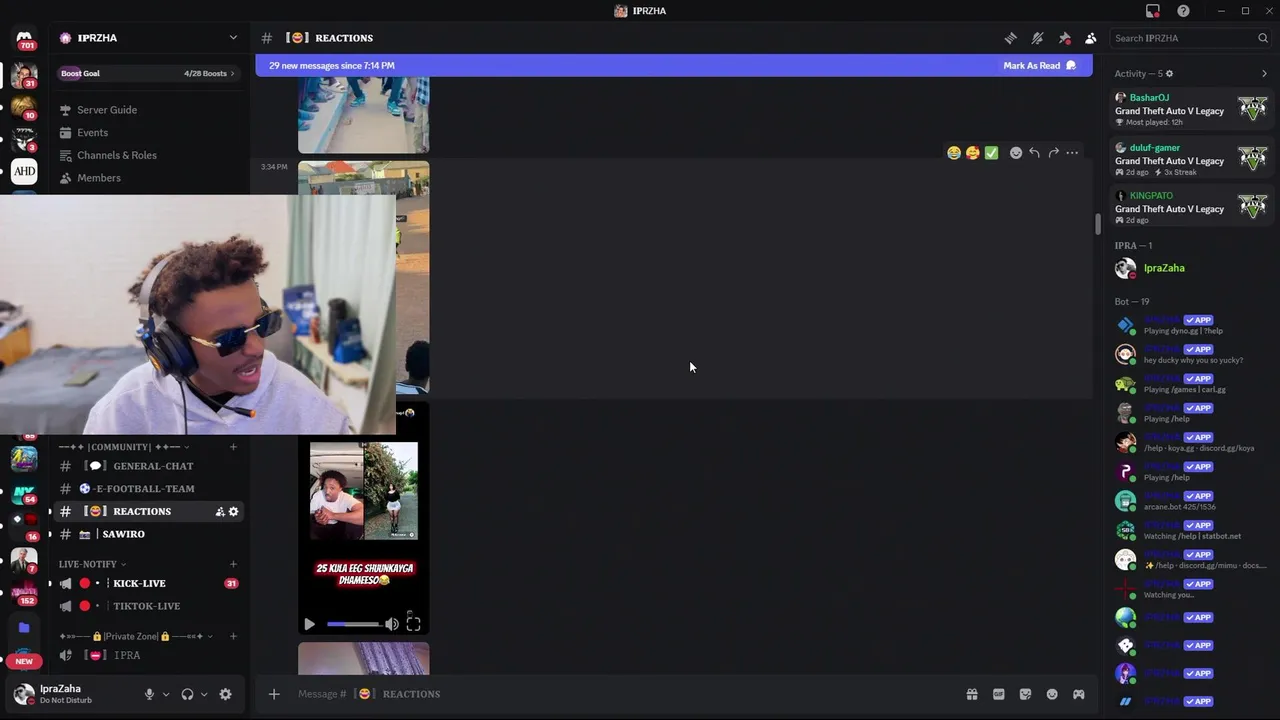Open microphone input options dropdown

(166, 694)
